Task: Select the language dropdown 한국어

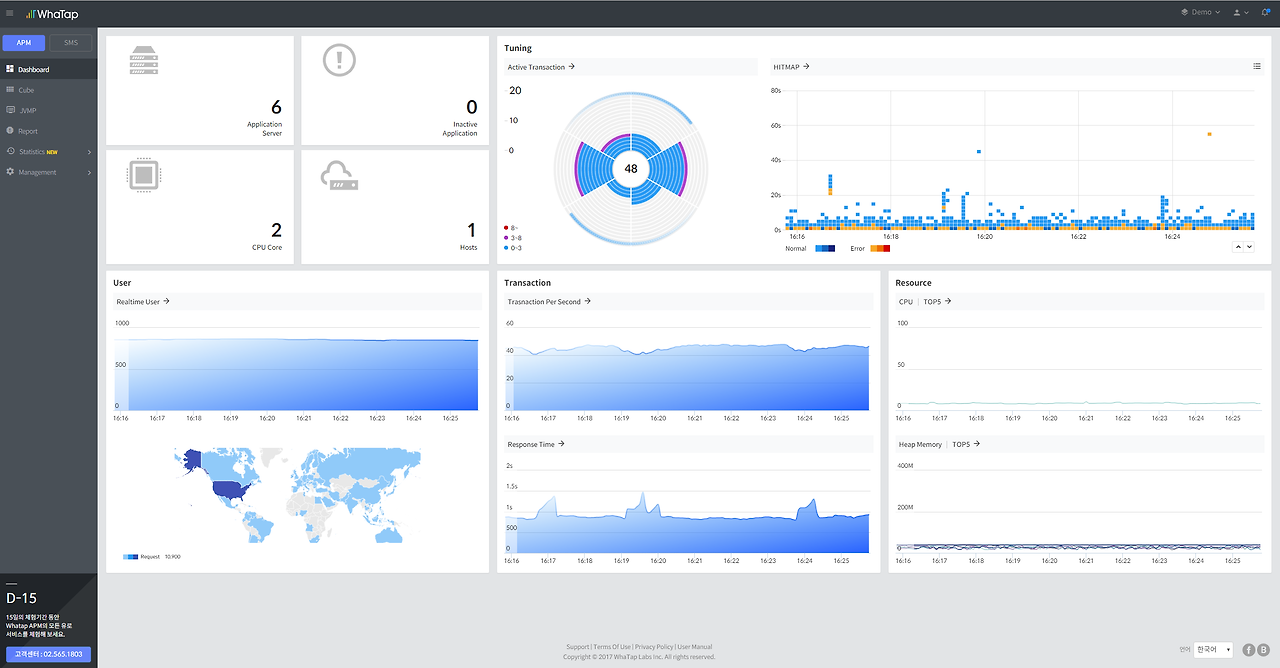Action: pyautogui.click(x=1213, y=650)
